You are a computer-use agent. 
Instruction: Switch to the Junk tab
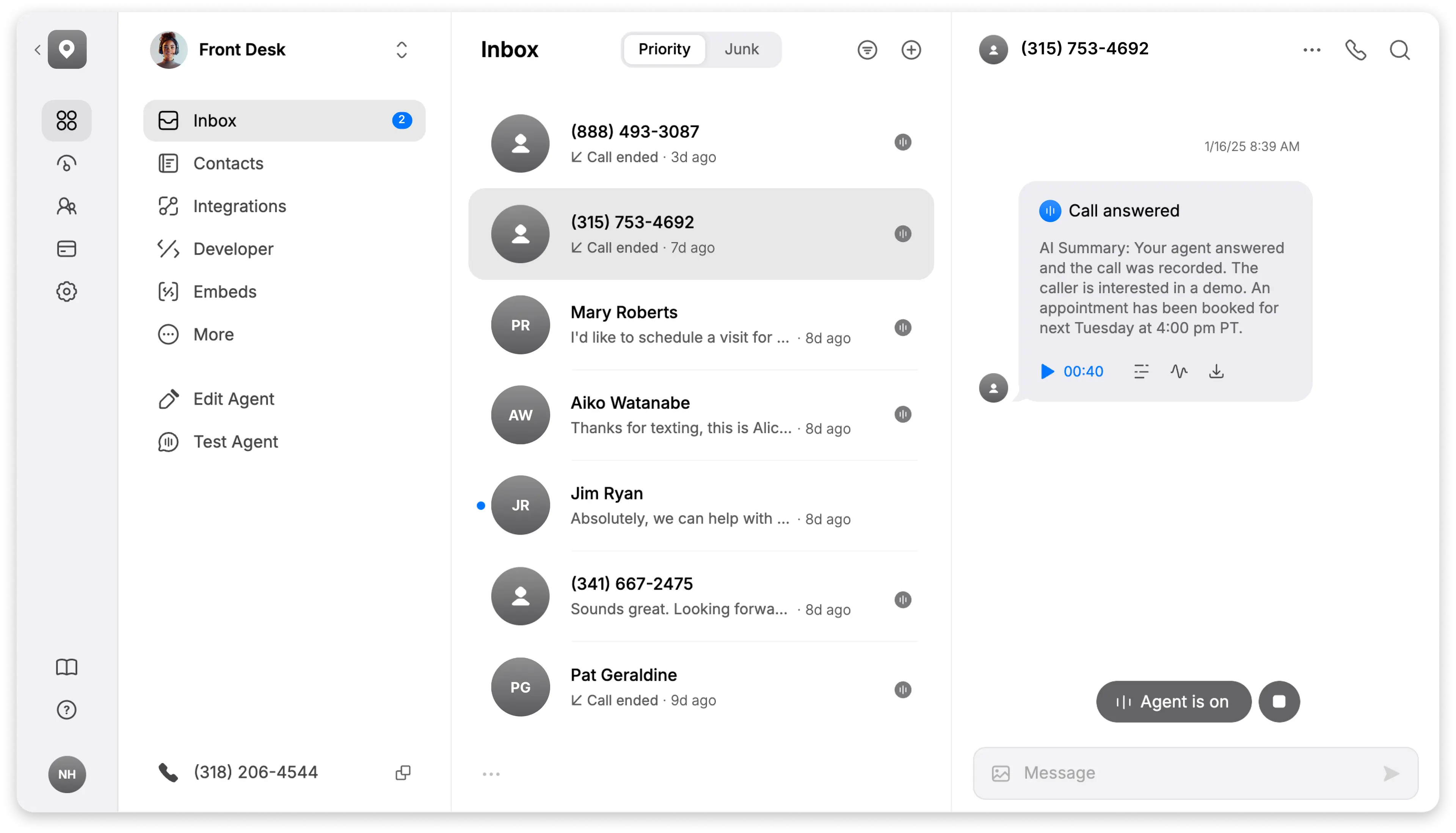pos(742,49)
